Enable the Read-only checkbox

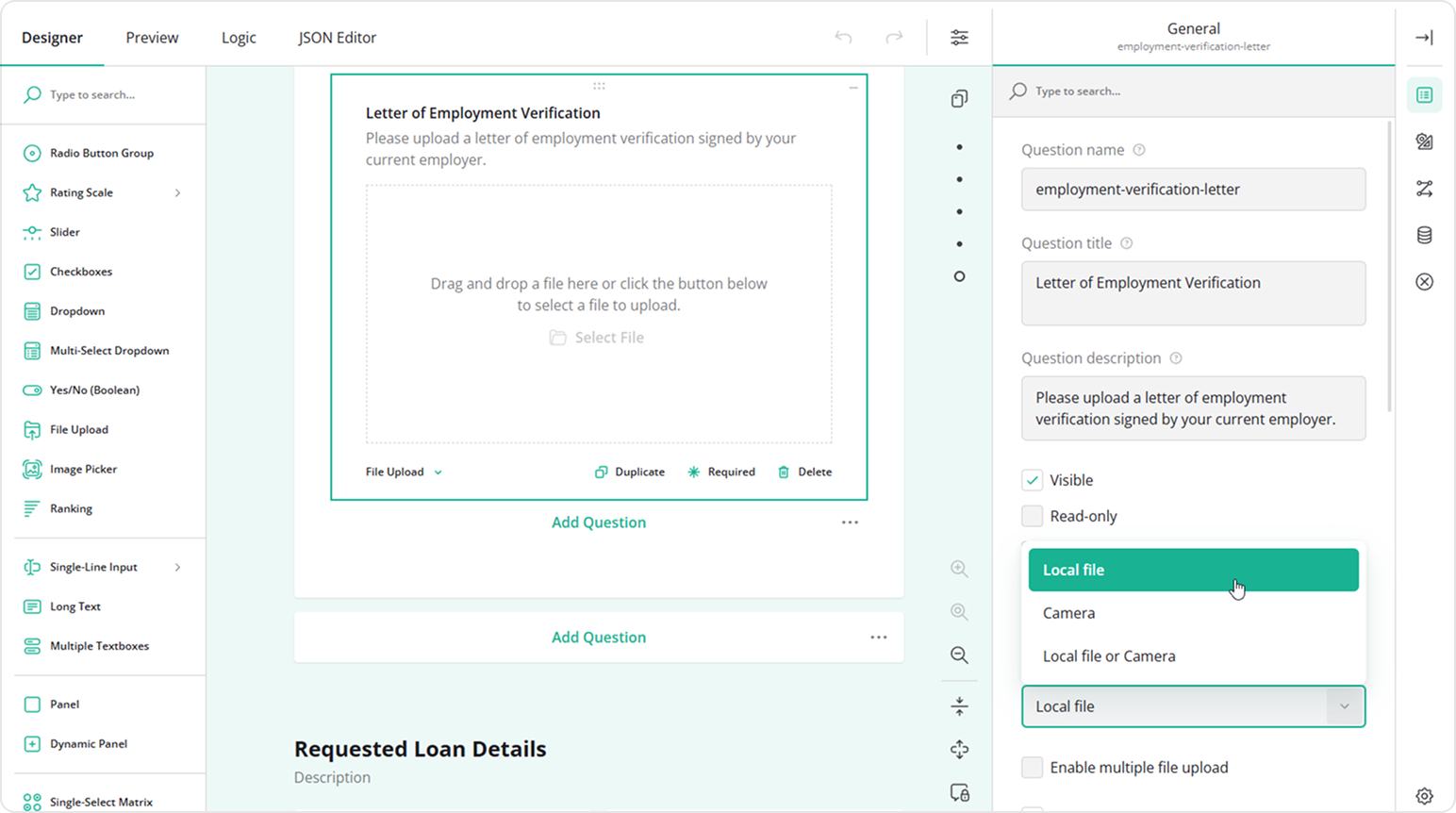1033,515
